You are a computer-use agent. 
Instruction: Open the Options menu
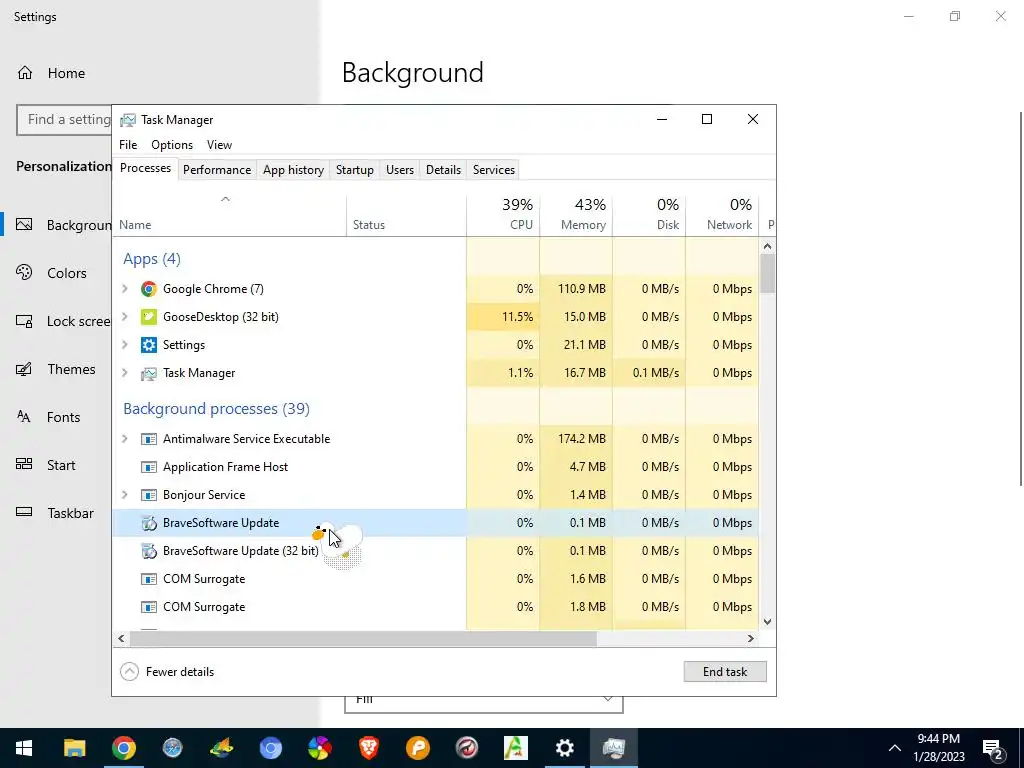click(172, 145)
